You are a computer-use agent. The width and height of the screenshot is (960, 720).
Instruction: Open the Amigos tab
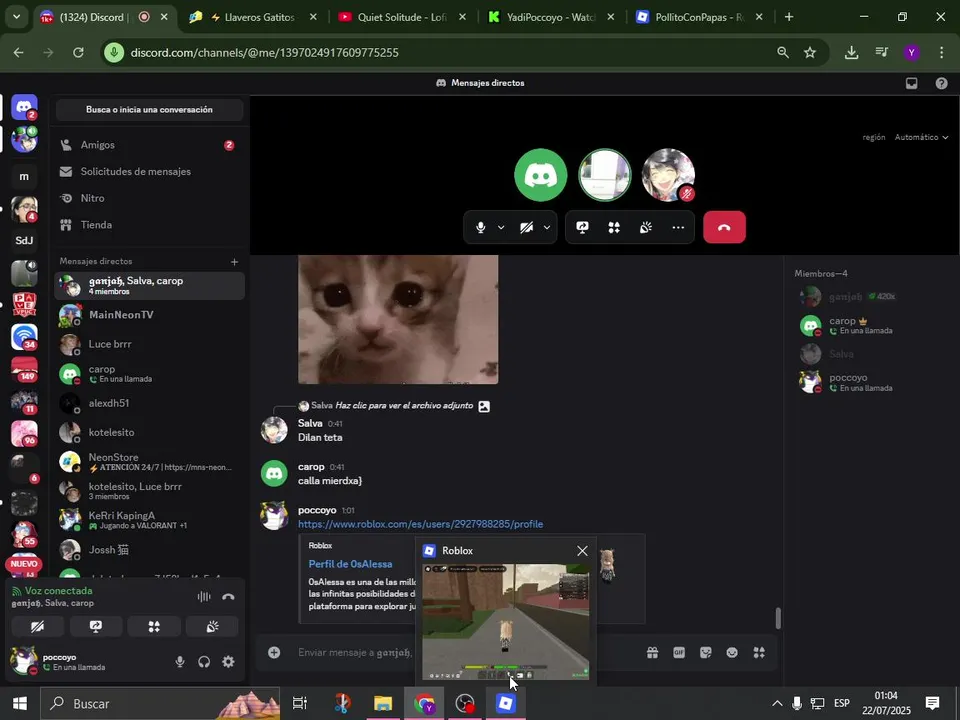click(x=149, y=145)
